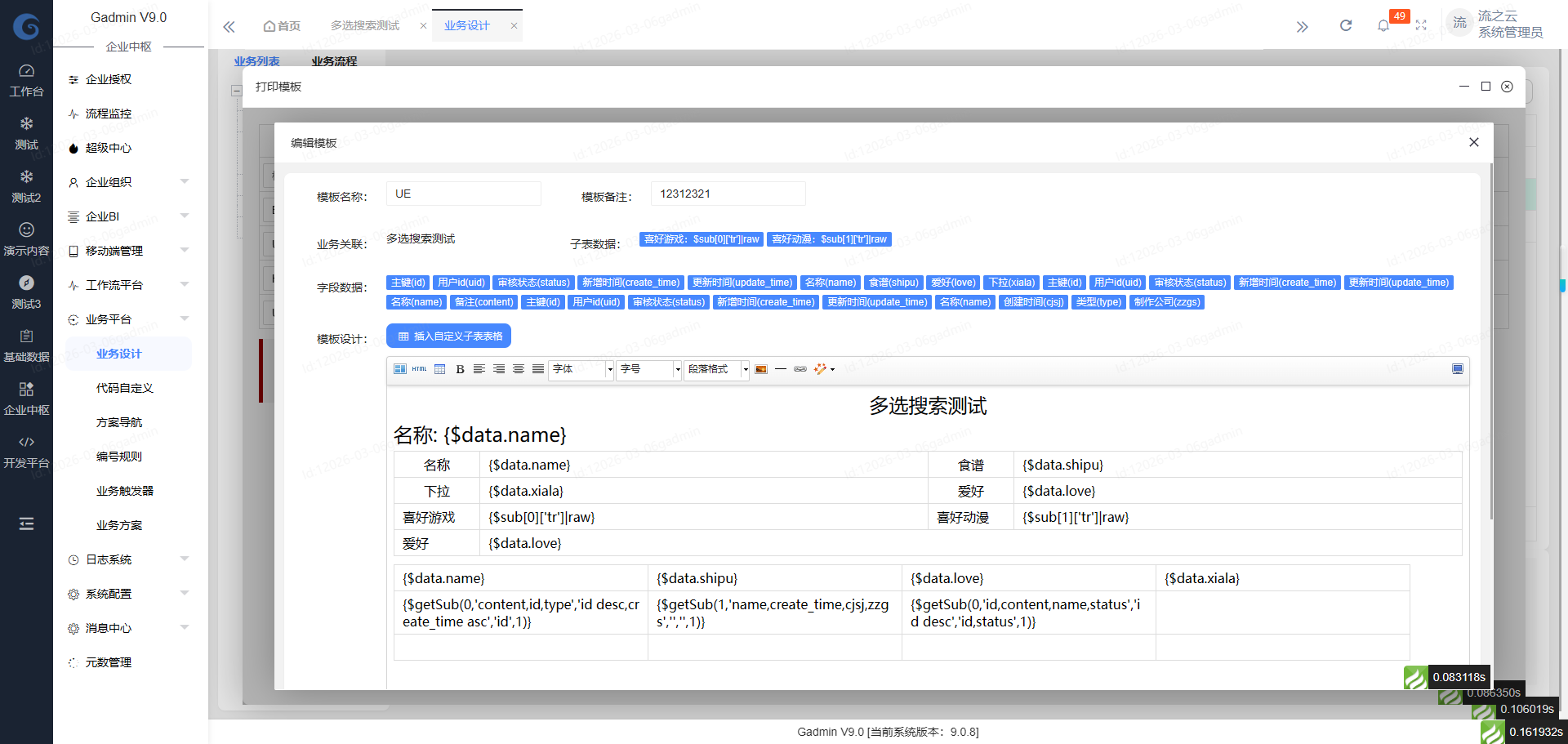Click the 插入自定义子表表格 button
The height and width of the screenshot is (744, 1568).
coord(448,335)
